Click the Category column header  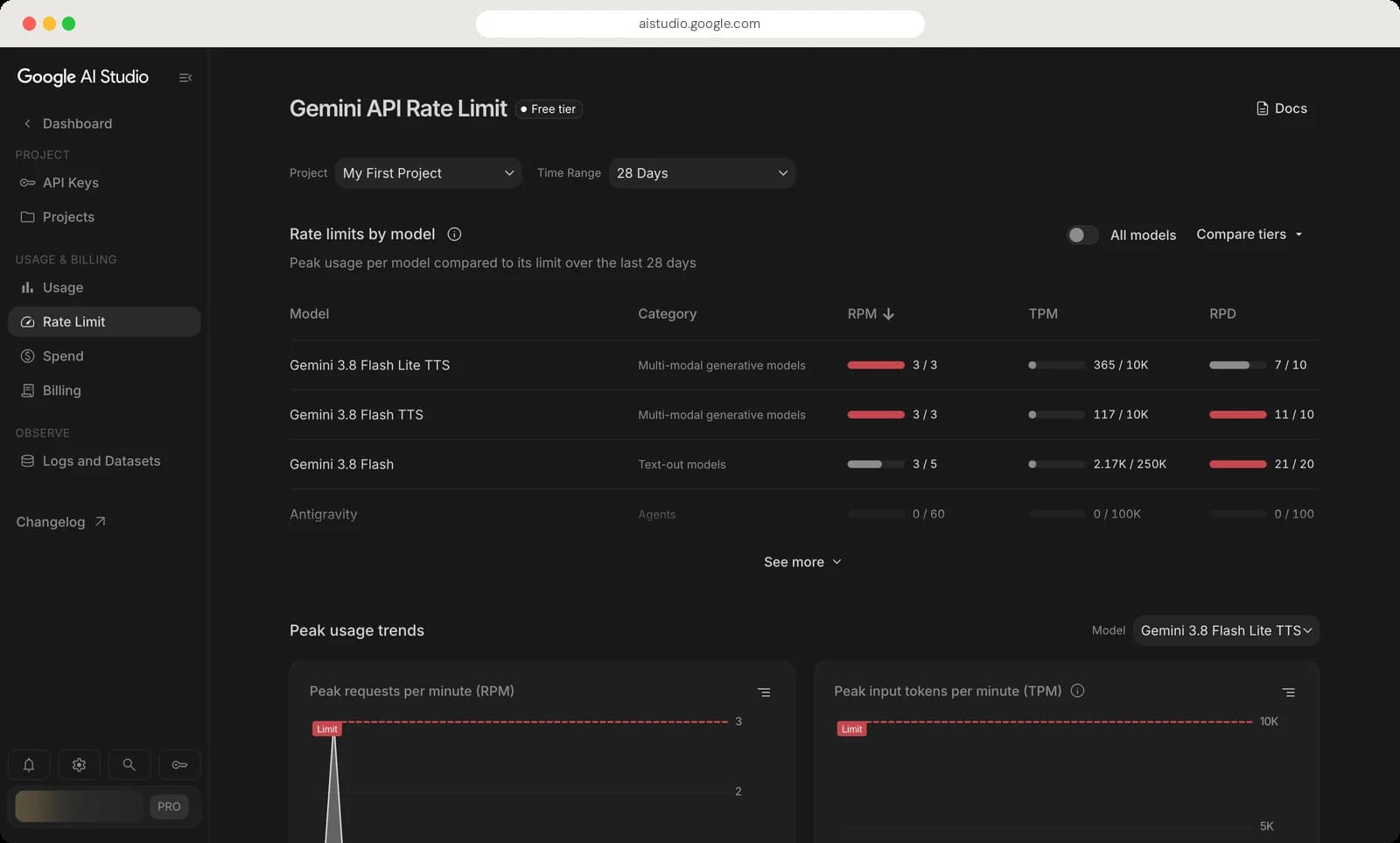[668, 313]
